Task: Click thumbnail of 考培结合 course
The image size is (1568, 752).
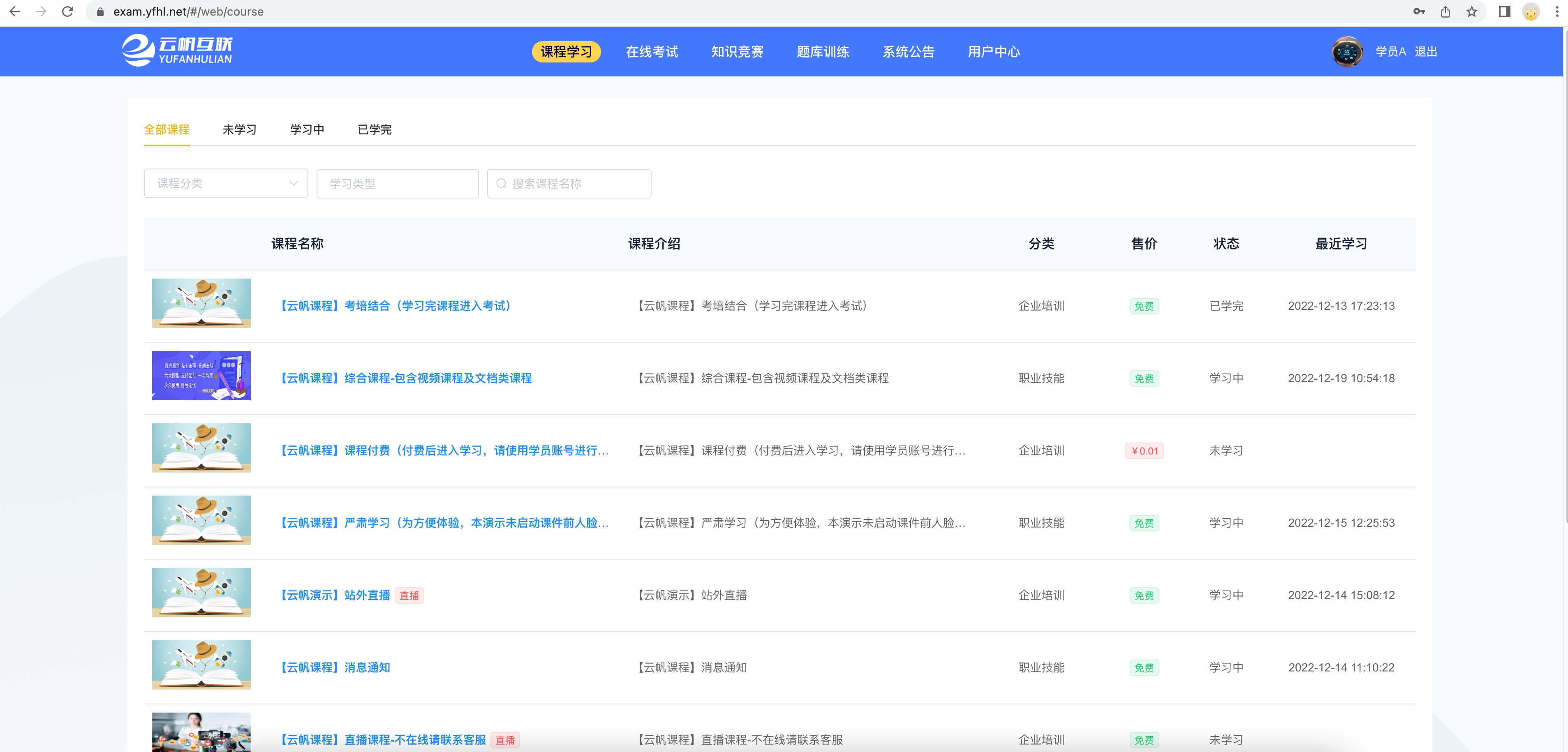Action: (201, 303)
